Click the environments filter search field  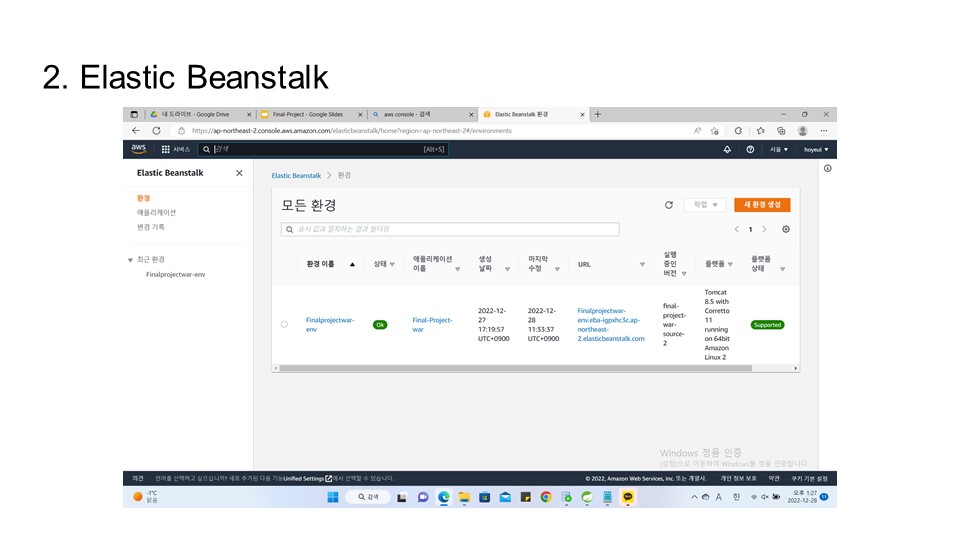pos(450,229)
